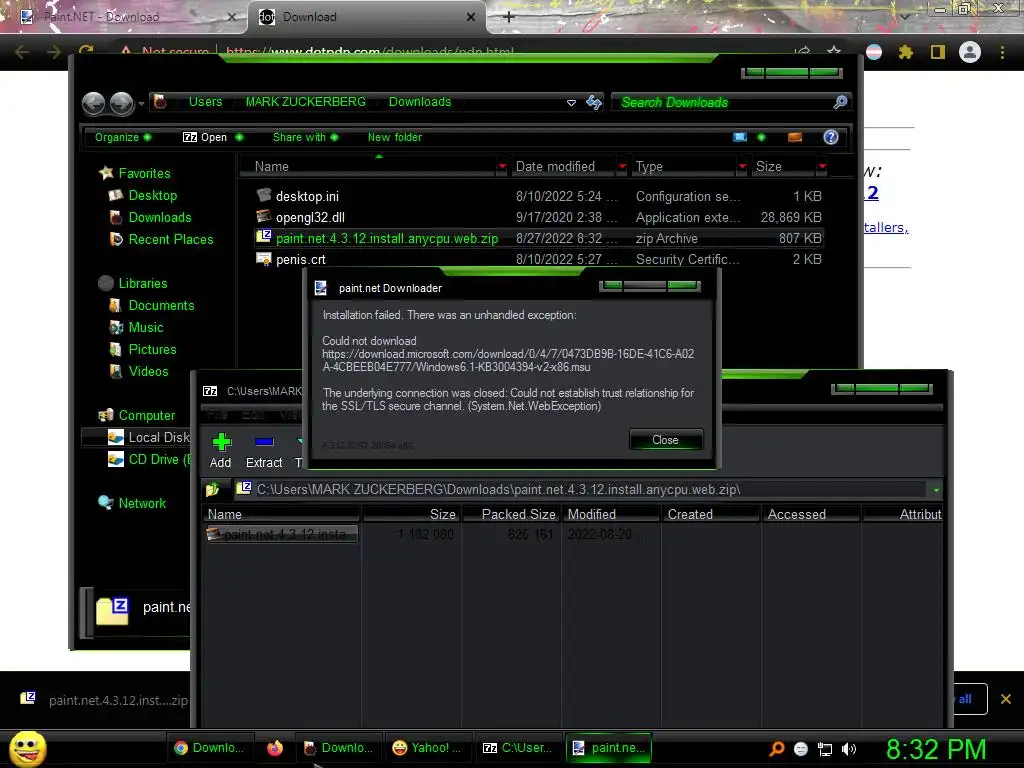Click the Start smiley orb on taskbar
The height and width of the screenshot is (768, 1024).
coord(27,748)
